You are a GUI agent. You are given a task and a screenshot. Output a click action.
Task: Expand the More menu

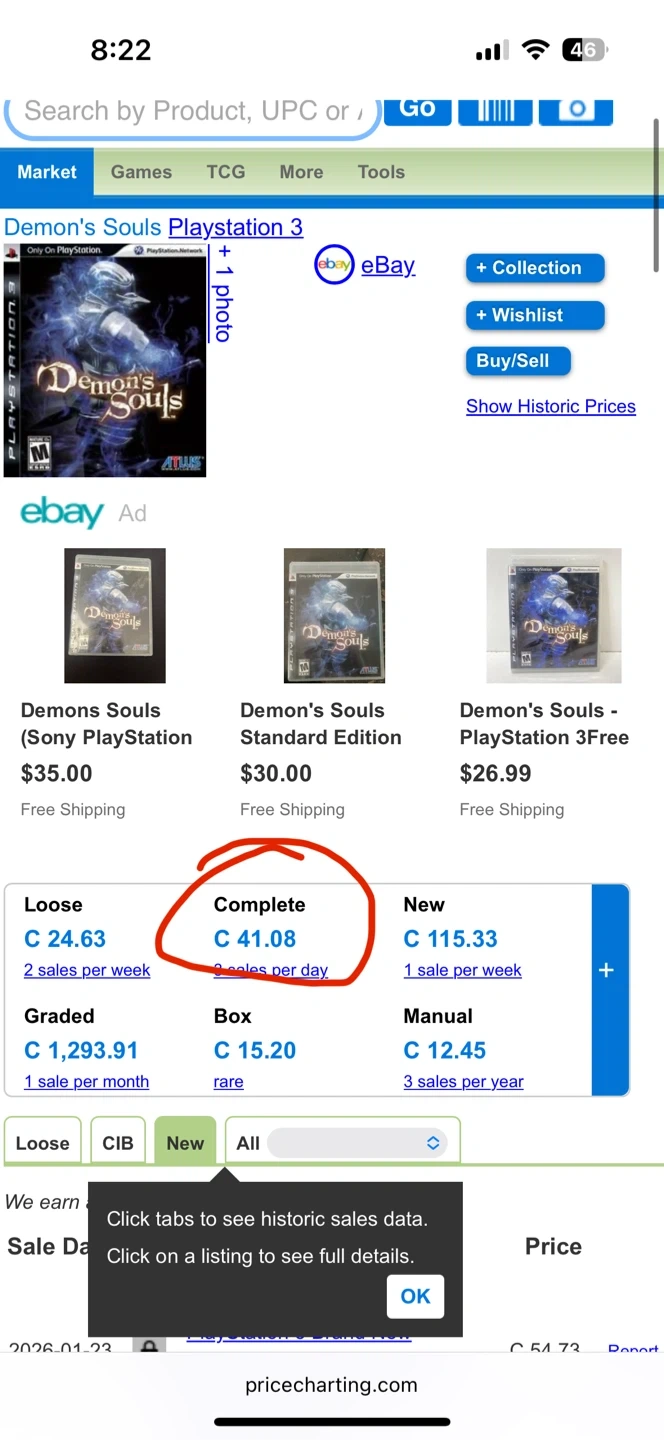pyautogui.click(x=301, y=172)
